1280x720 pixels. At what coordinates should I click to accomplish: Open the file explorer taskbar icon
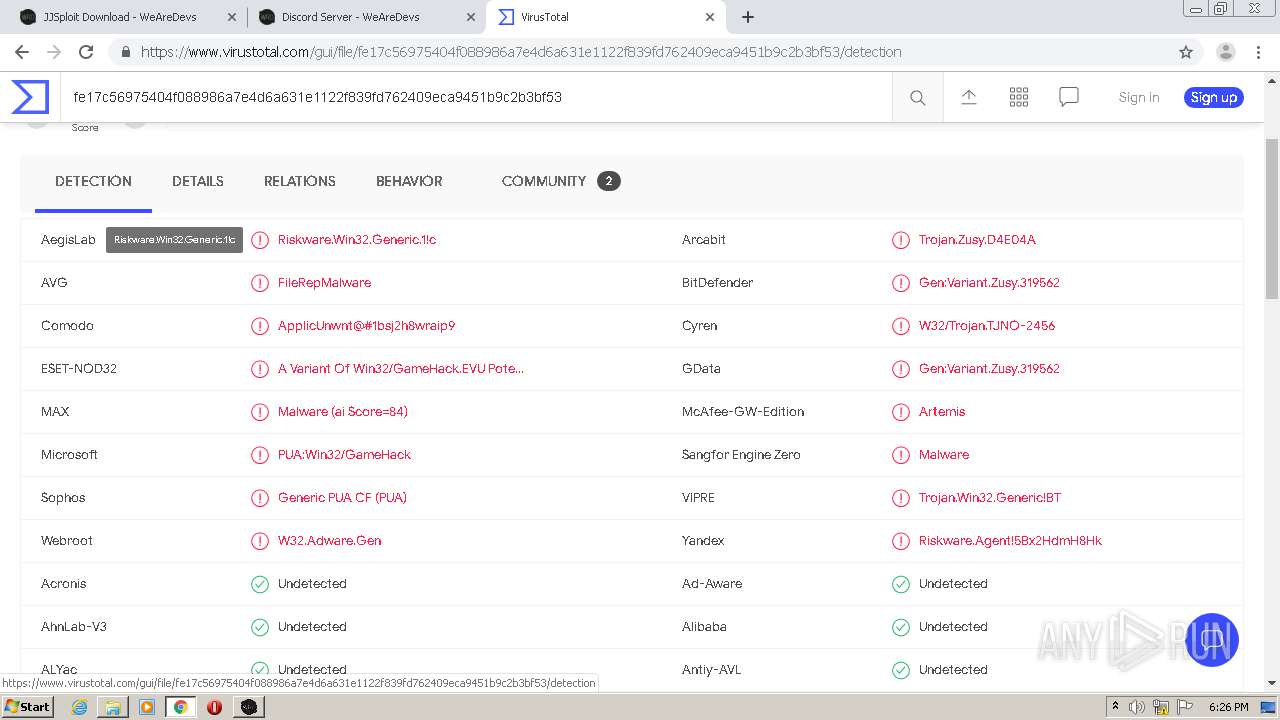113,707
